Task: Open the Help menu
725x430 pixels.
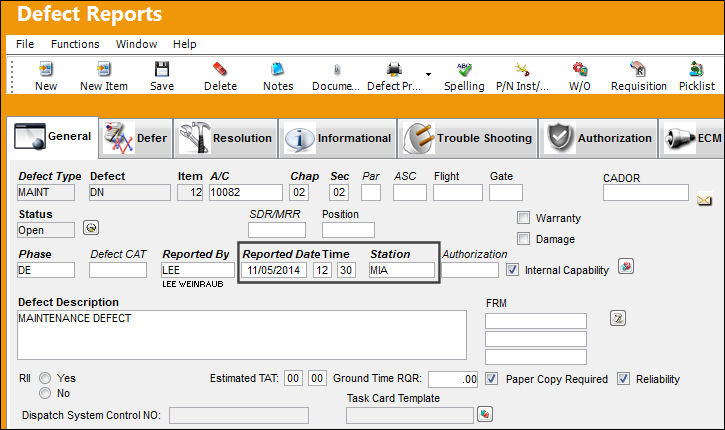Action: [x=184, y=44]
